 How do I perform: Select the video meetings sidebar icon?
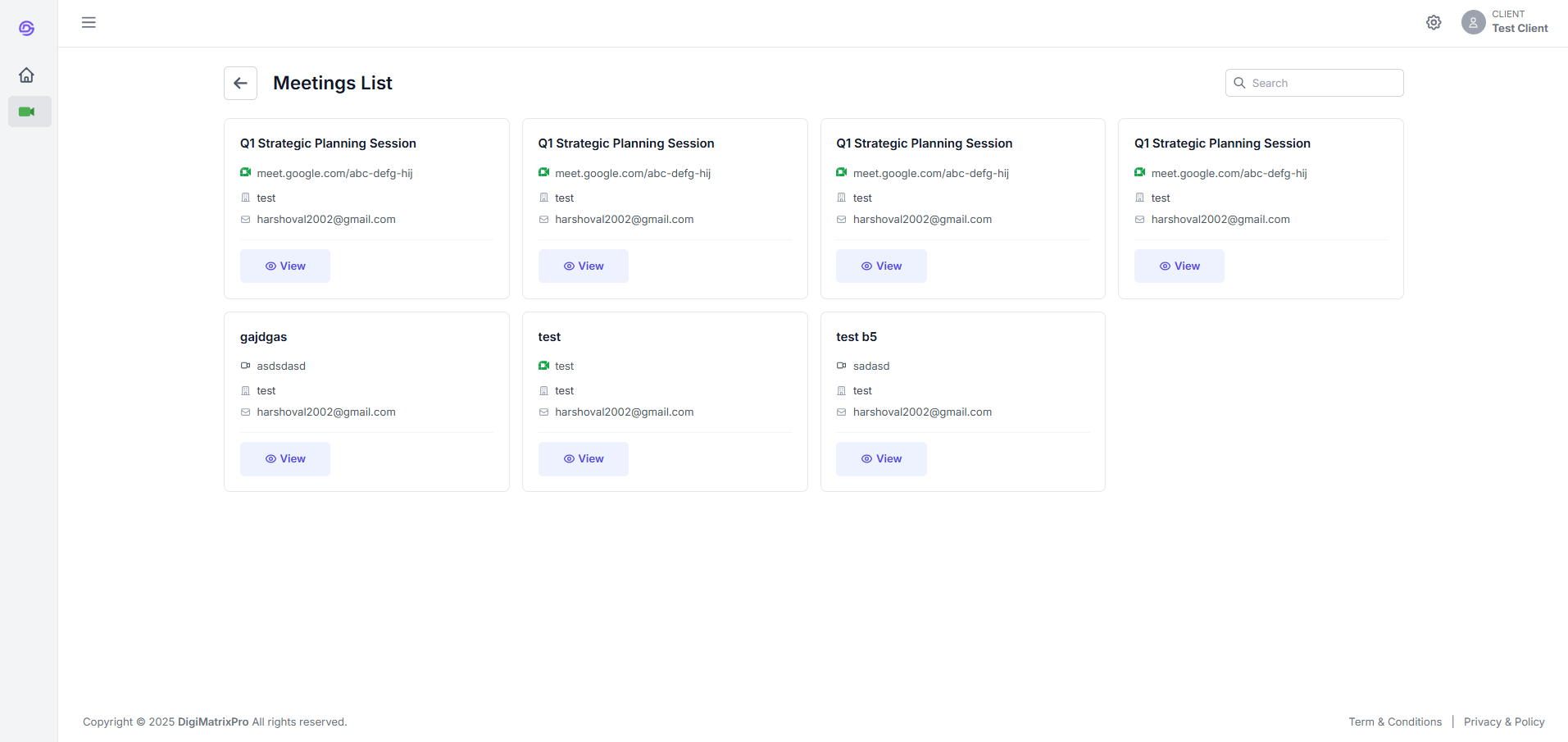coord(27,112)
